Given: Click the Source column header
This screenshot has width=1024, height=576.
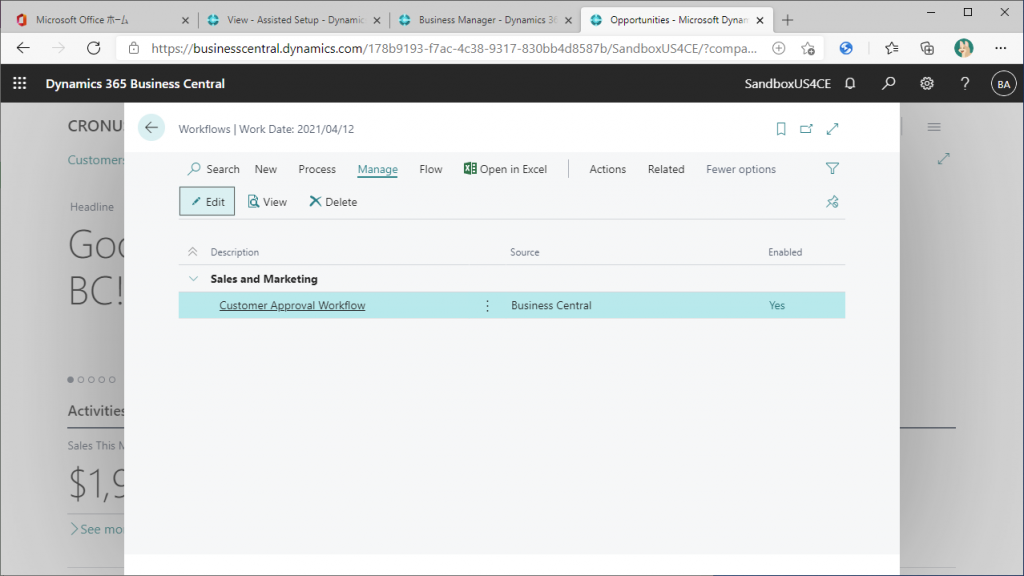Looking at the screenshot, I should tap(524, 252).
